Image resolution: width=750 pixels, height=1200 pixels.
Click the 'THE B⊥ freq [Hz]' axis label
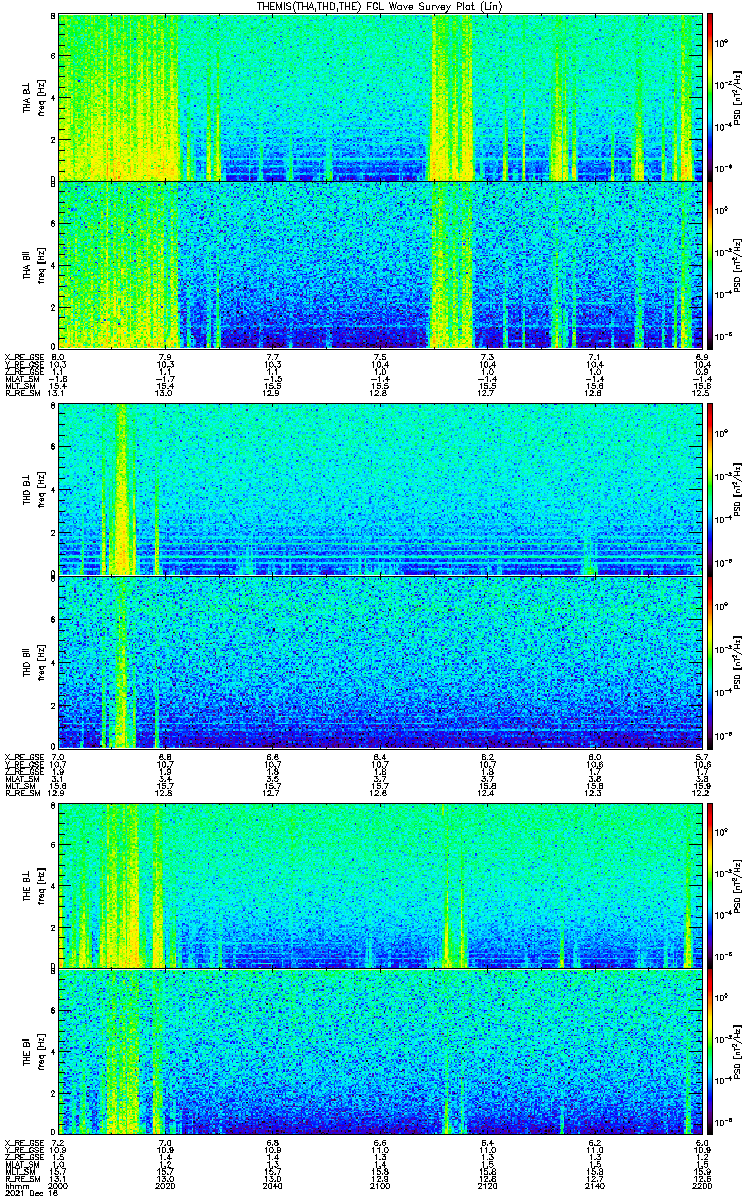(32, 885)
